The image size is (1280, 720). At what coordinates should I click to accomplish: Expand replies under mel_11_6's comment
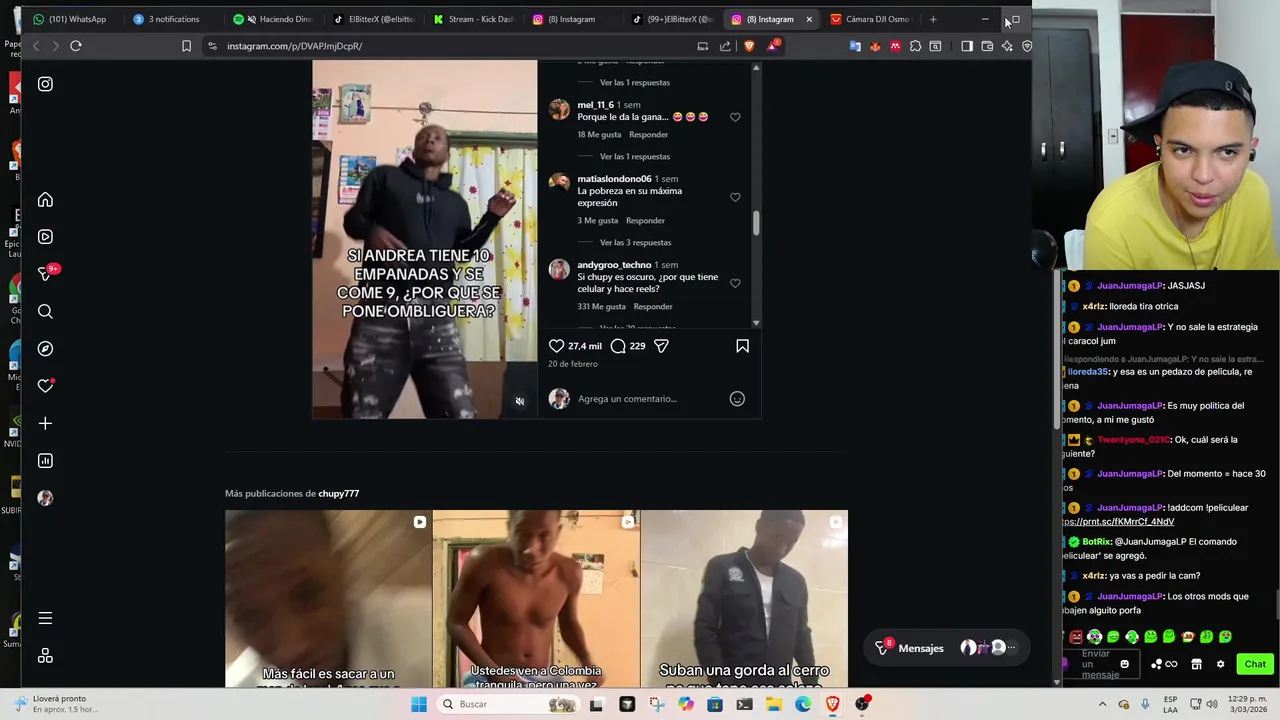(635, 157)
